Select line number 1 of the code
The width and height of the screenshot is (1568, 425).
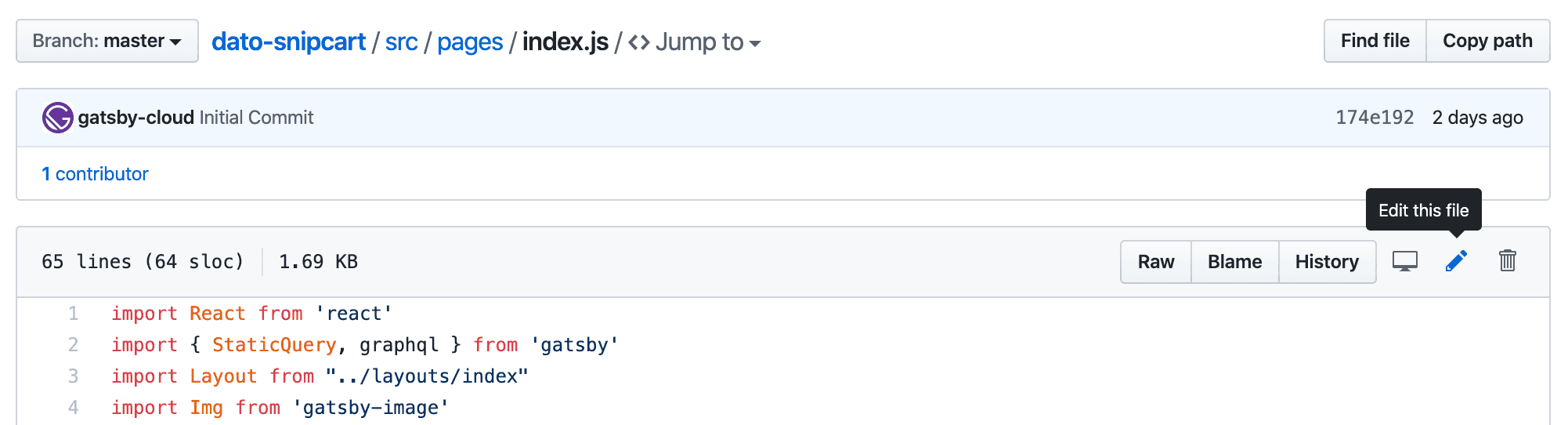coord(73,314)
